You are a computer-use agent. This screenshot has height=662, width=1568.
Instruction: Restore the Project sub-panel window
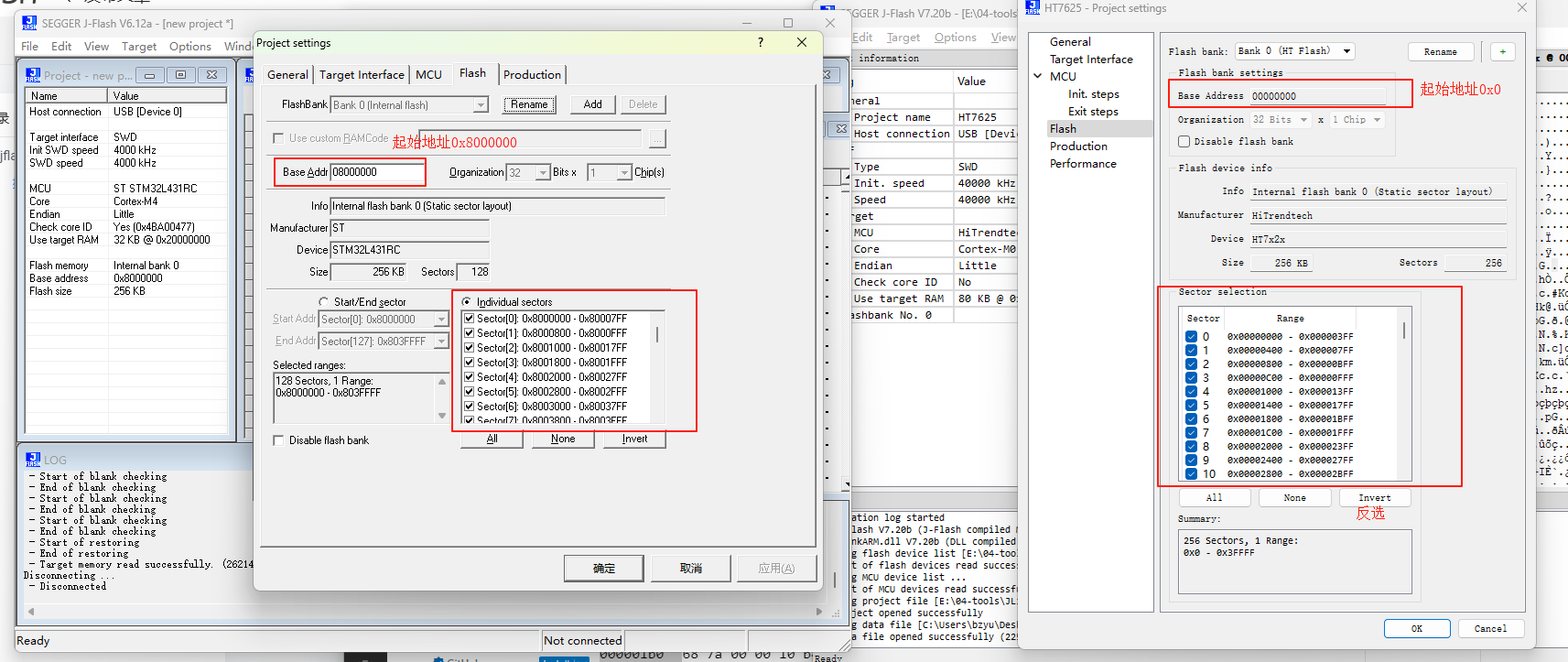pyautogui.click(x=180, y=75)
